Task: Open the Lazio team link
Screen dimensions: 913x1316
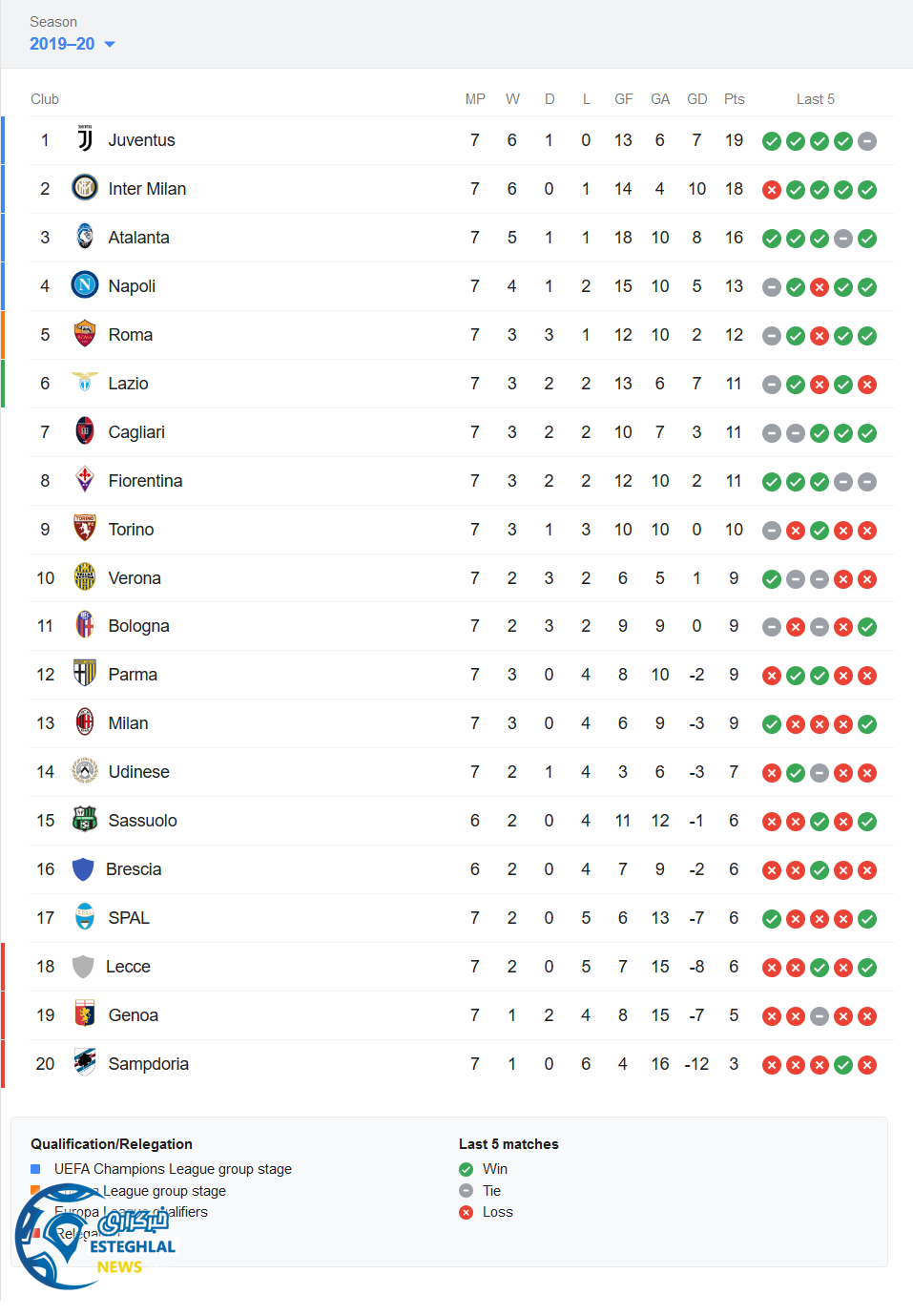Action: tap(128, 384)
